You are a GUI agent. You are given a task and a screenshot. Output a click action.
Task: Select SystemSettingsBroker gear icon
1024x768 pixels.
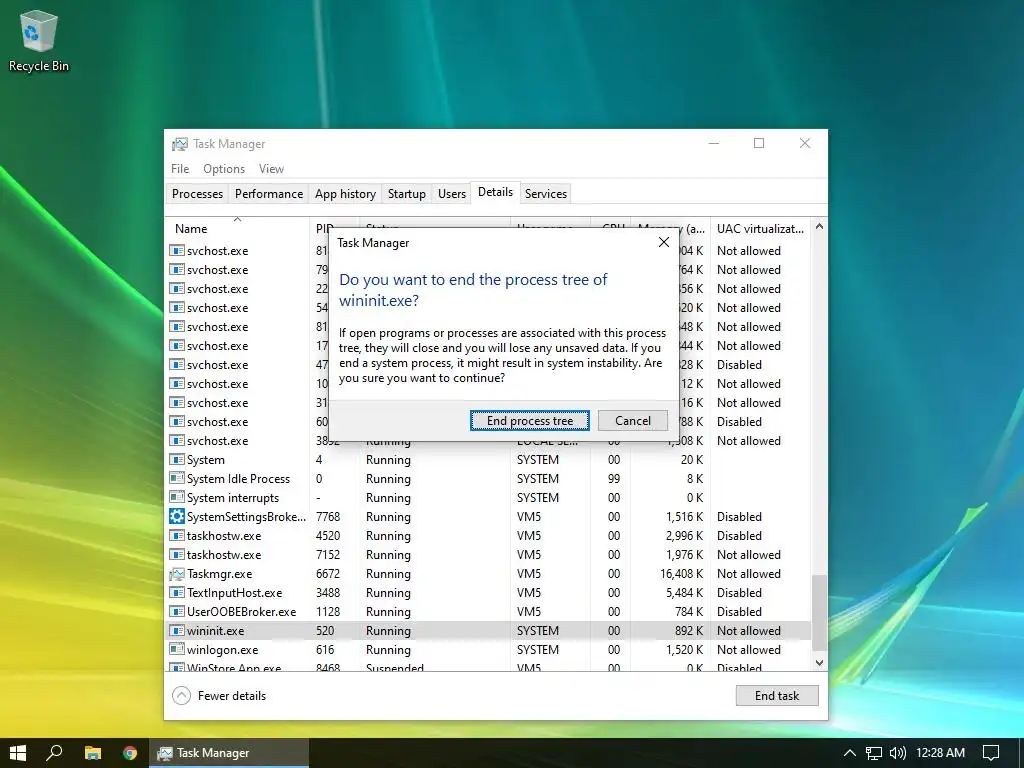176,517
